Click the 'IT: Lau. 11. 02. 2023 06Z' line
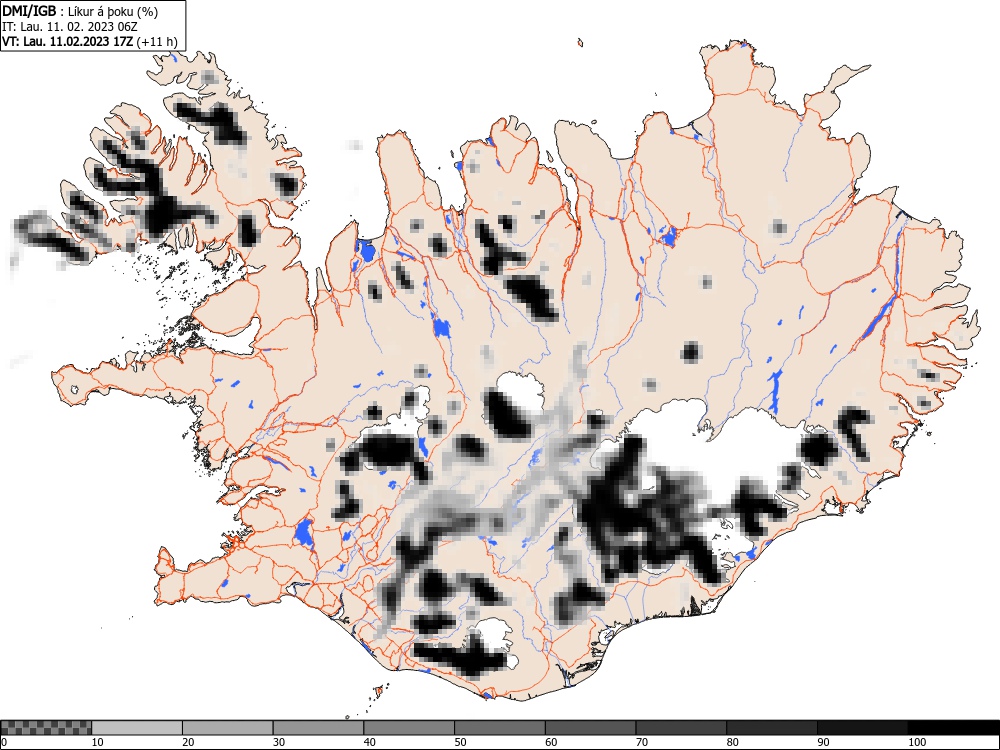This screenshot has height=750, width=1000. [x=70, y=27]
